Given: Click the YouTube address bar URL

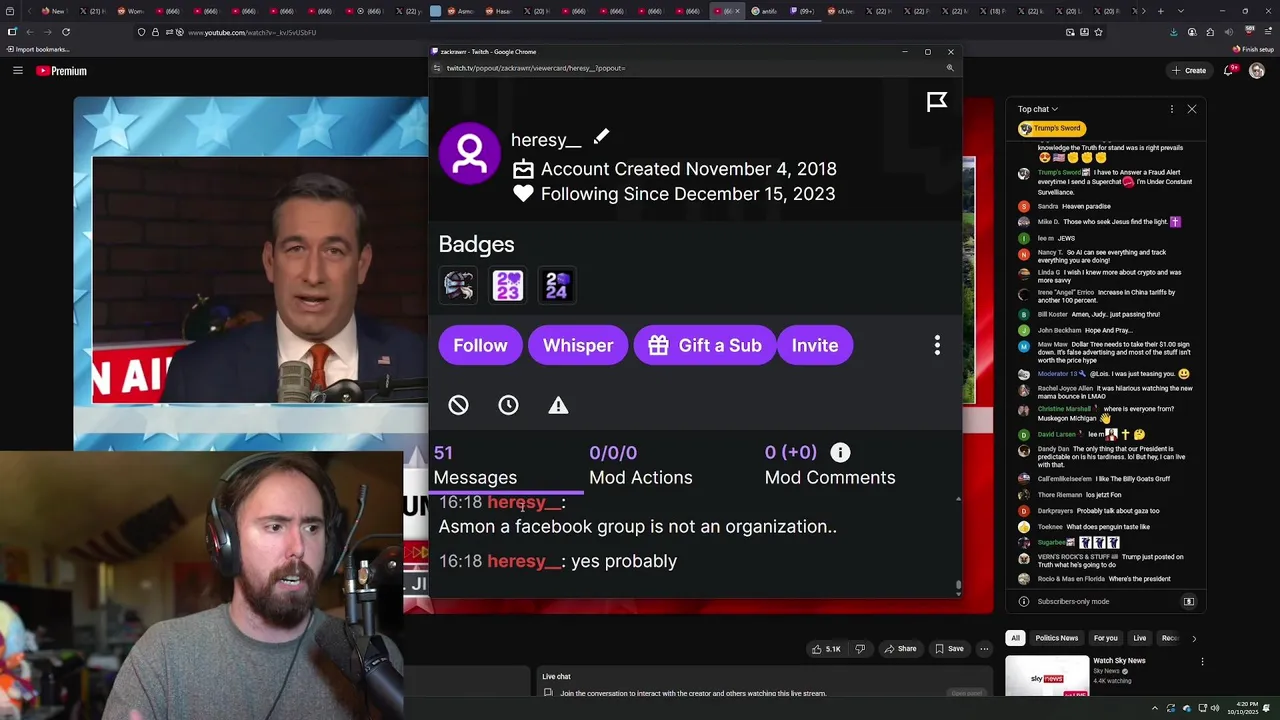Looking at the screenshot, I should (252, 32).
